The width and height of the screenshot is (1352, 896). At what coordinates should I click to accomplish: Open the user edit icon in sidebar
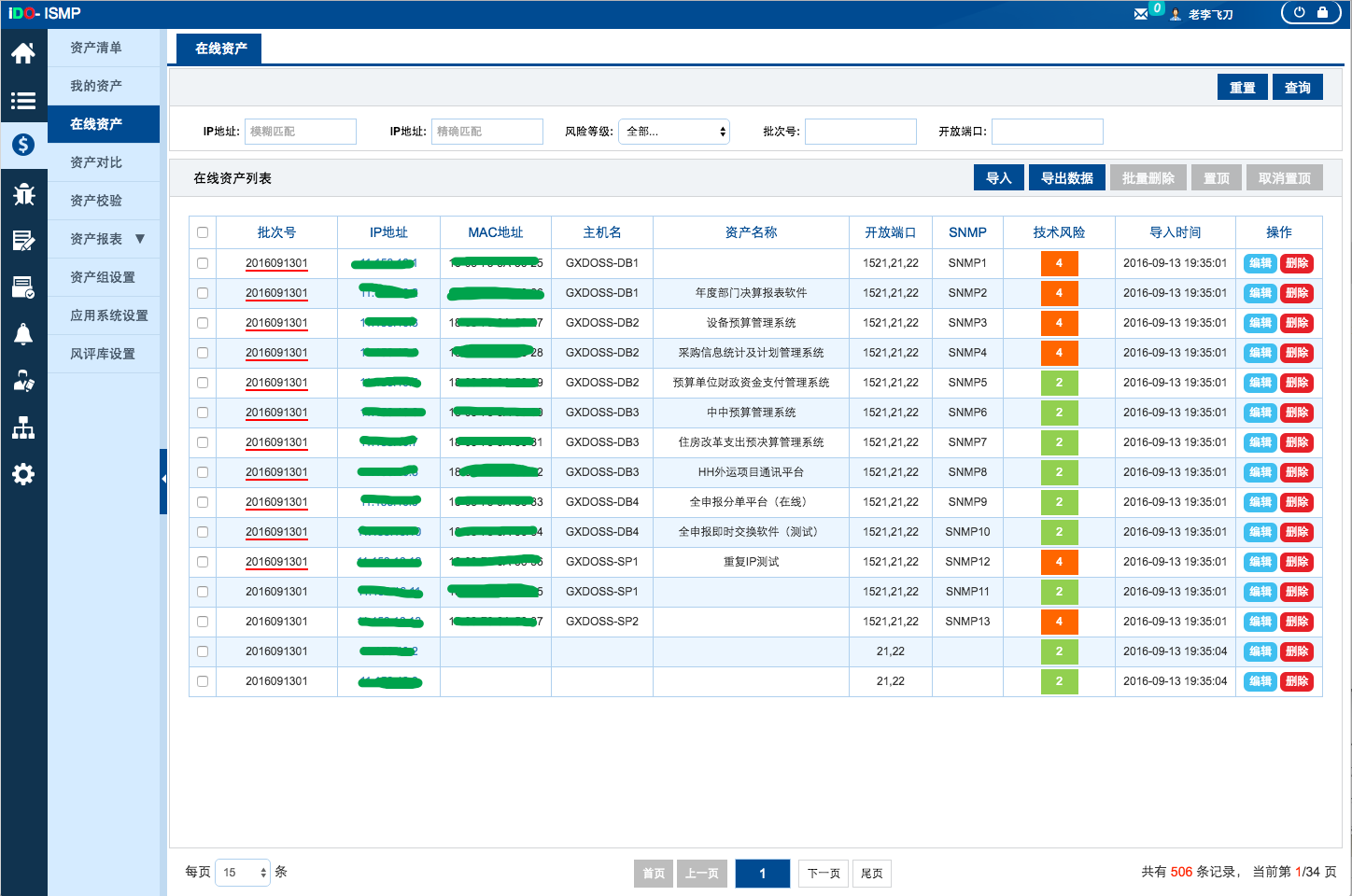(x=23, y=381)
